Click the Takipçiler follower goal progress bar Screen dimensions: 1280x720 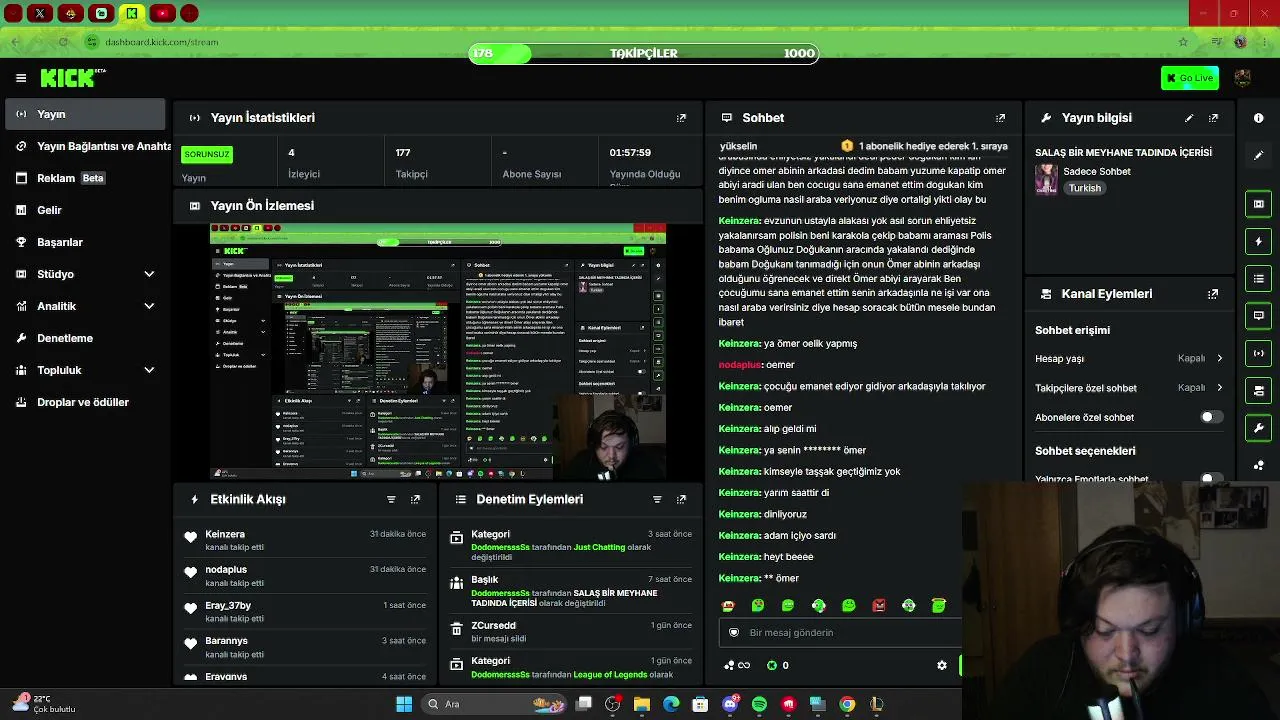(644, 53)
